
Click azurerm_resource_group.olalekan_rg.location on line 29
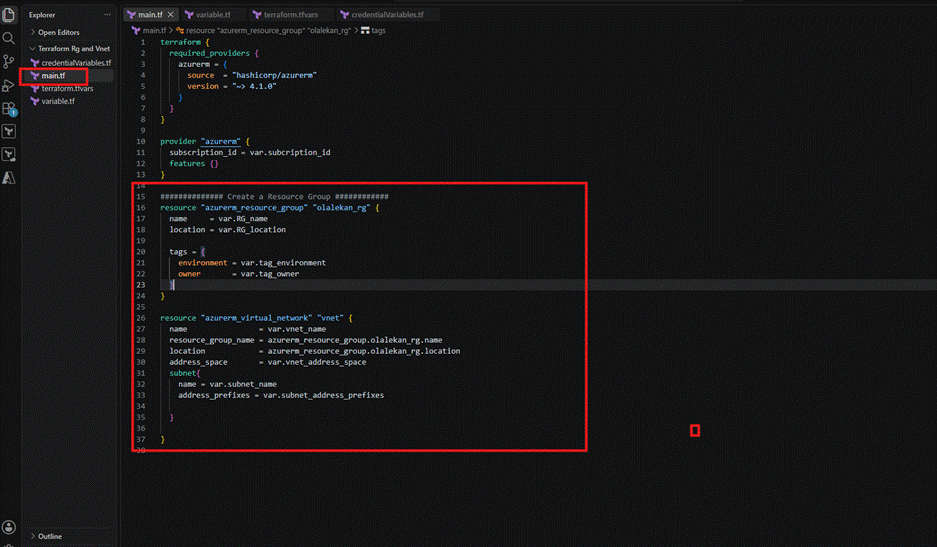pyautogui.click(x=364, y=352)
